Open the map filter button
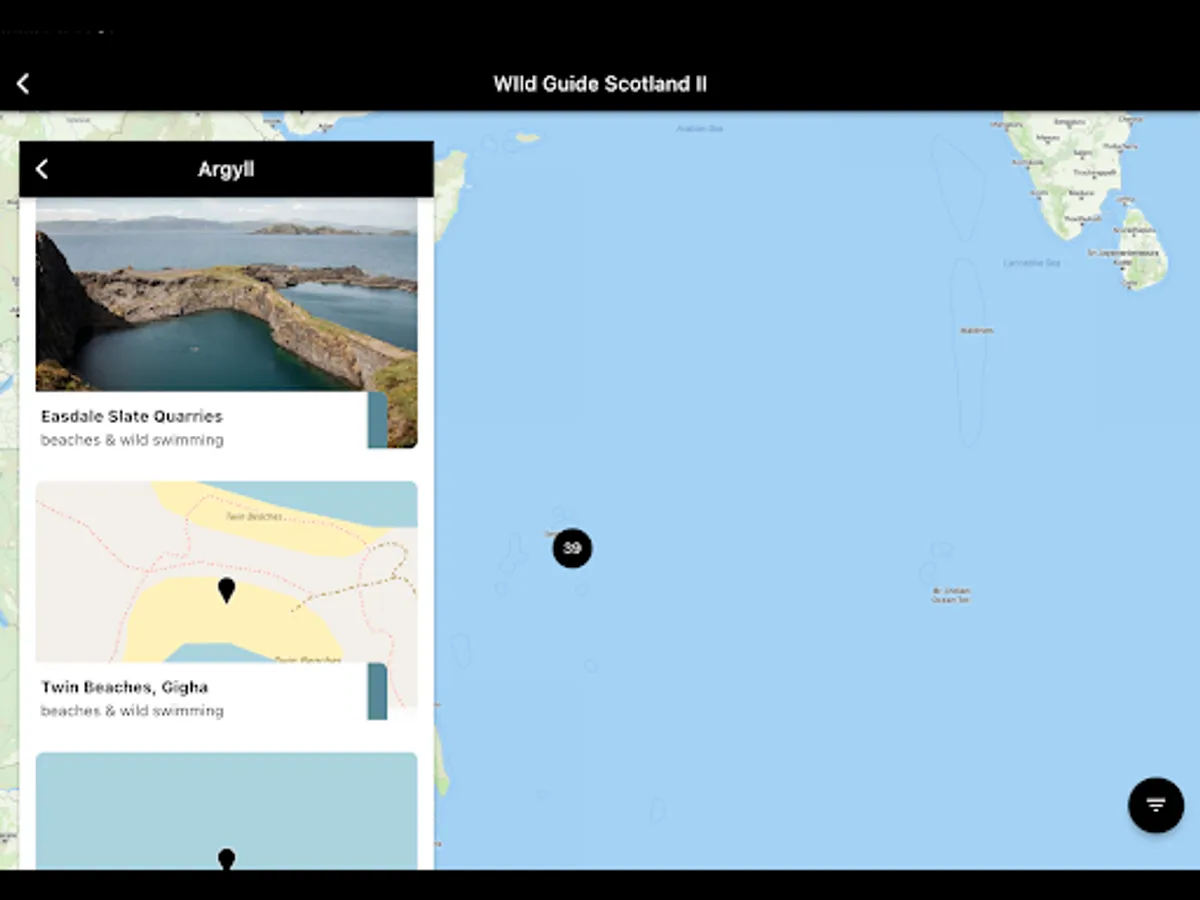 coord(1156,805)
